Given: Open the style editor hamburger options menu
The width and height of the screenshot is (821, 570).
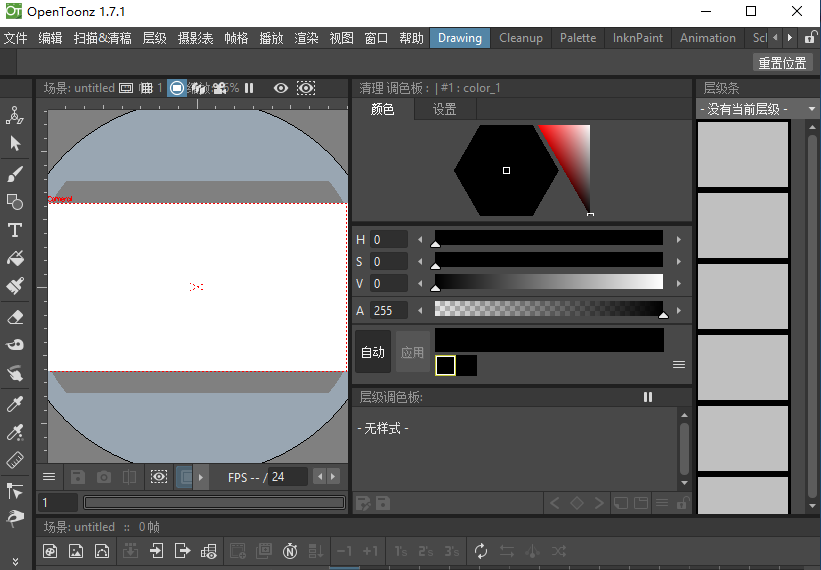Looking at the screenshot, I should 679,365.
